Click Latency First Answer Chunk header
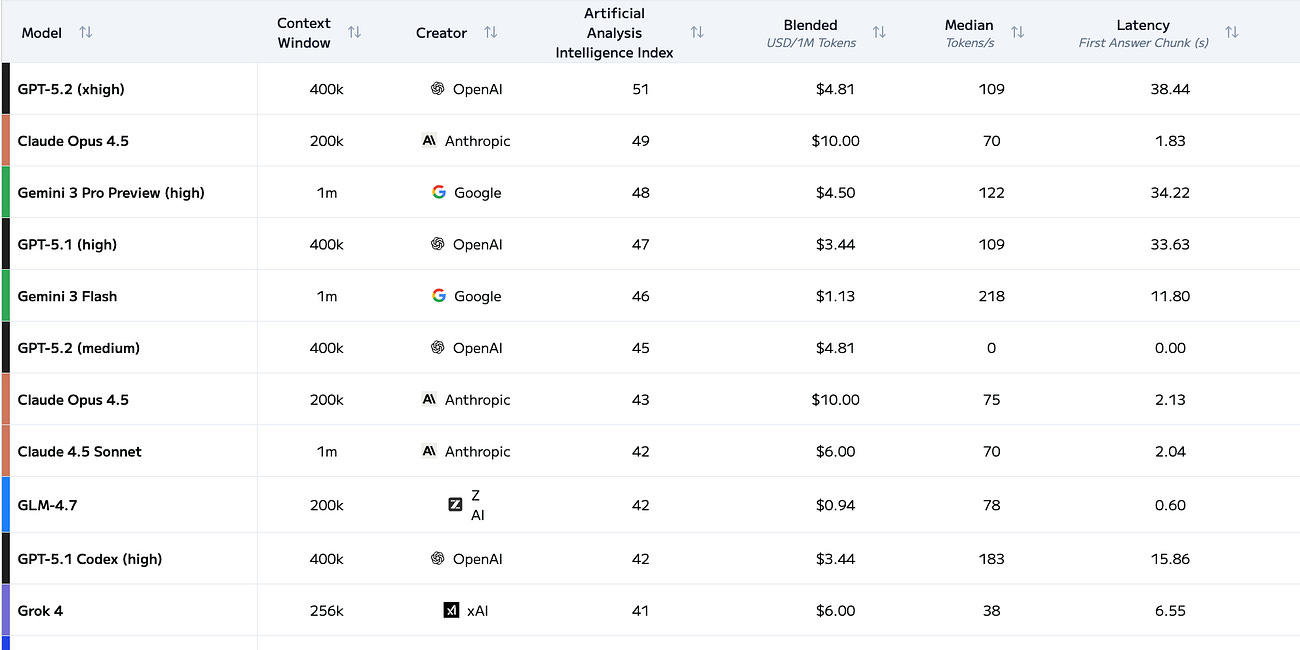The image size is (1300, 650). click(x=1143, y=33)
